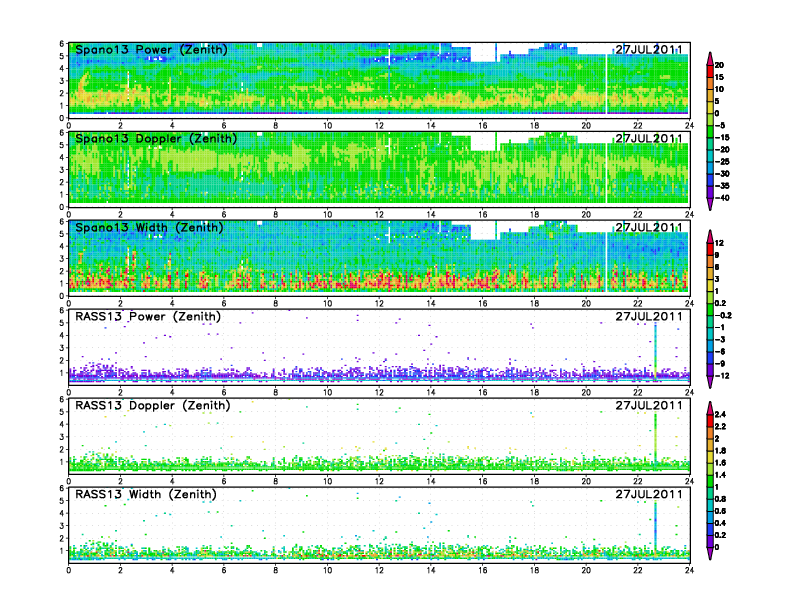Screen dimensions: 792x612
Task: Click the "-9" label on the middle colorbar
Action: coord(720,364)
